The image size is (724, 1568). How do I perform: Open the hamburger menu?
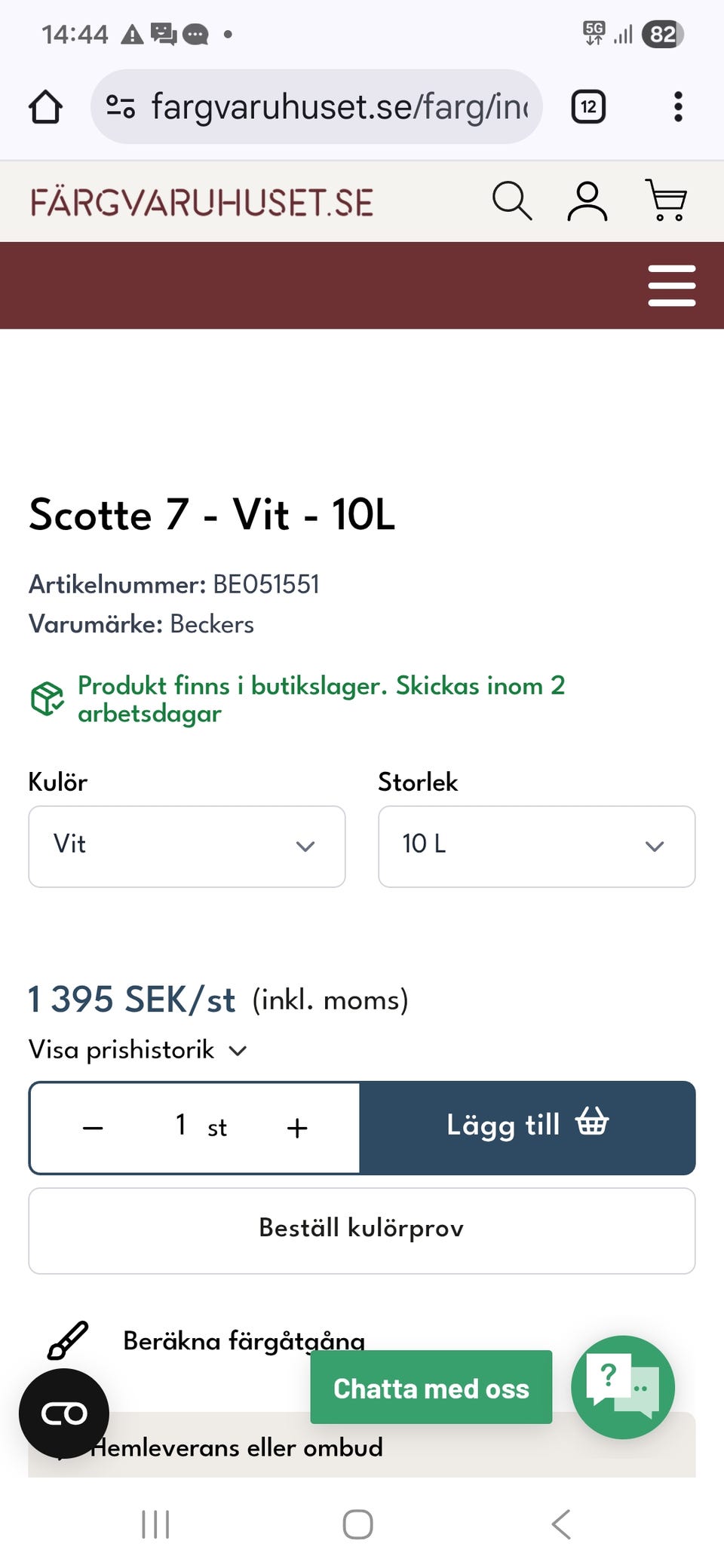coord(671,285)
